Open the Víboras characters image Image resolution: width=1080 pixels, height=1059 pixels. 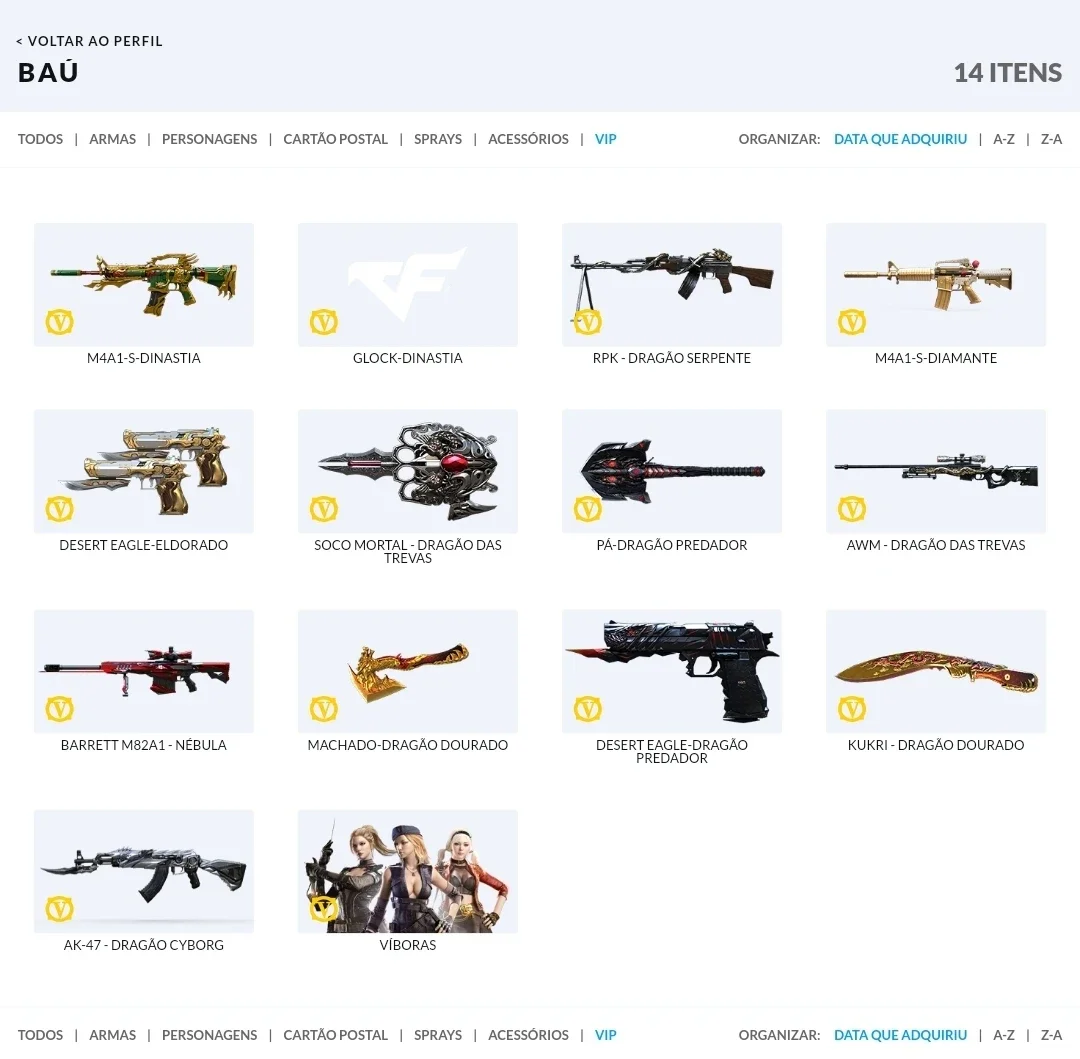408,872
